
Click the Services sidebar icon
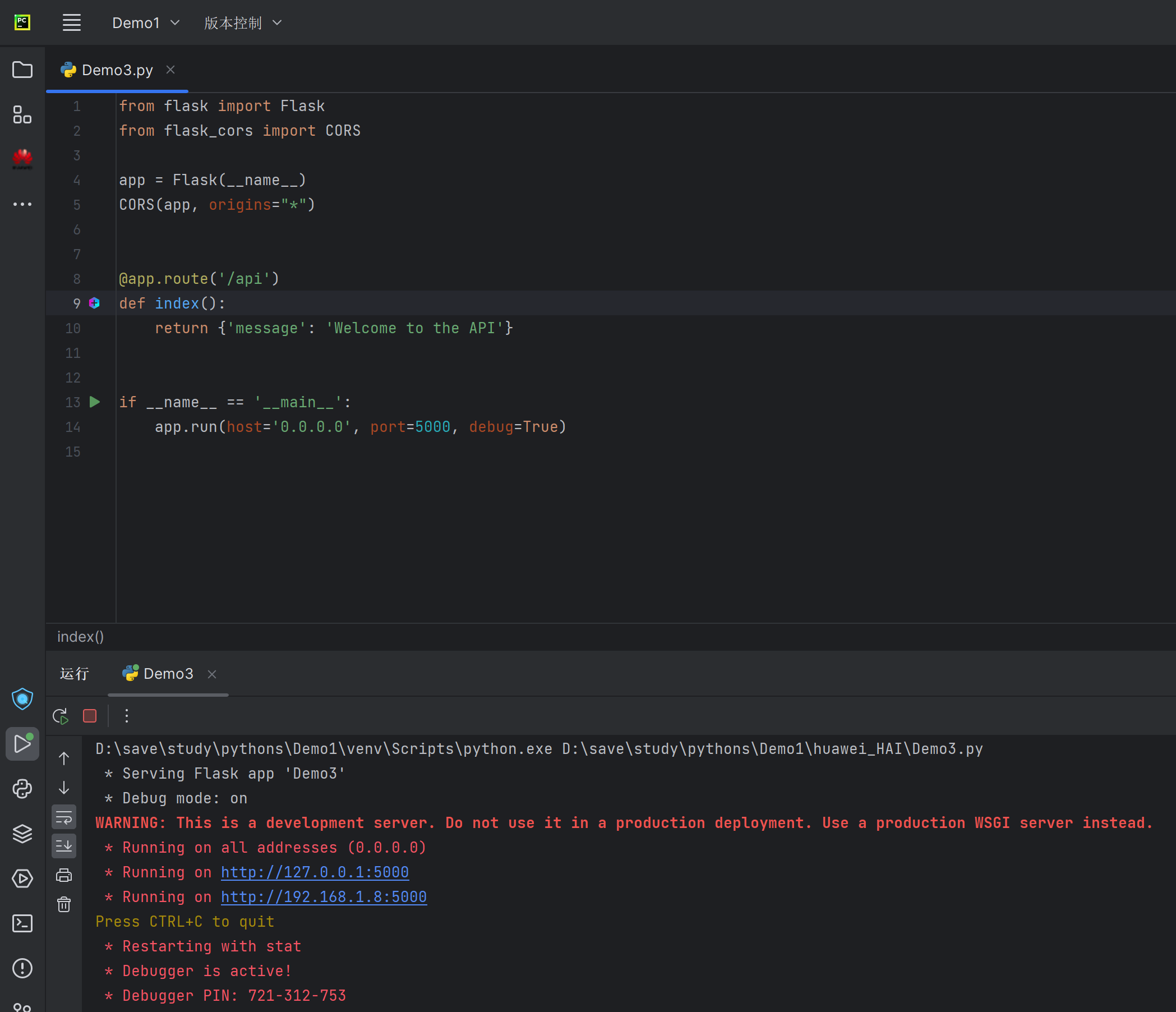[x=22, y=878]
